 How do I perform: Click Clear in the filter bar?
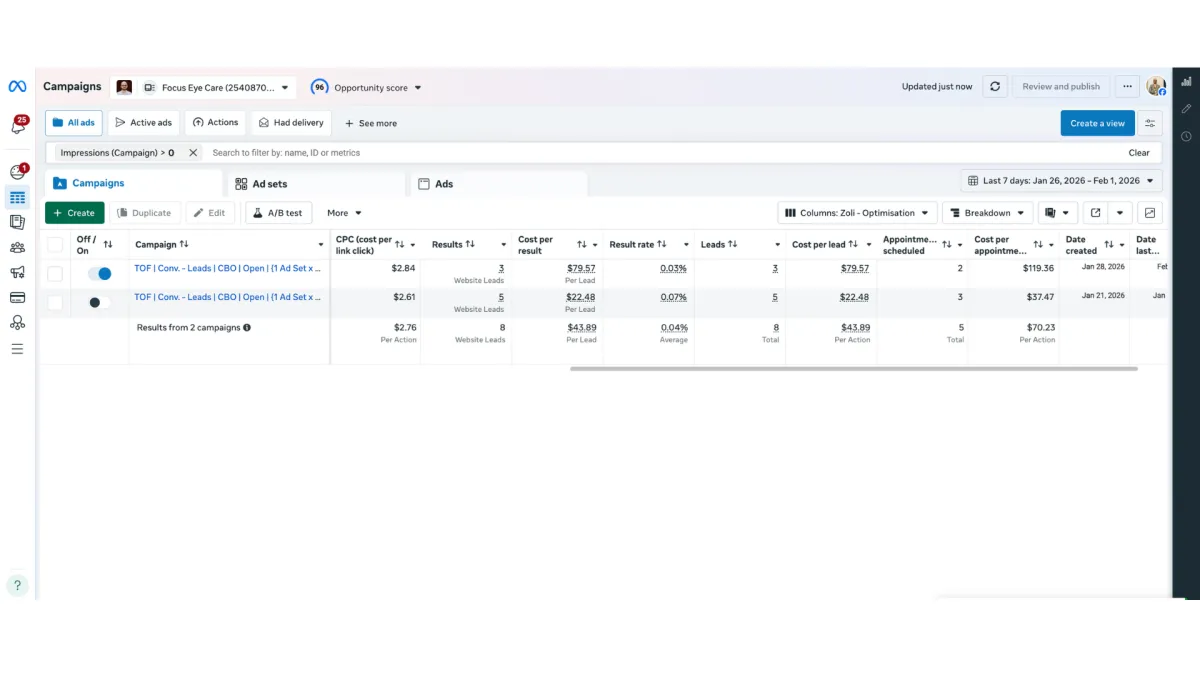coord(1139,153)
